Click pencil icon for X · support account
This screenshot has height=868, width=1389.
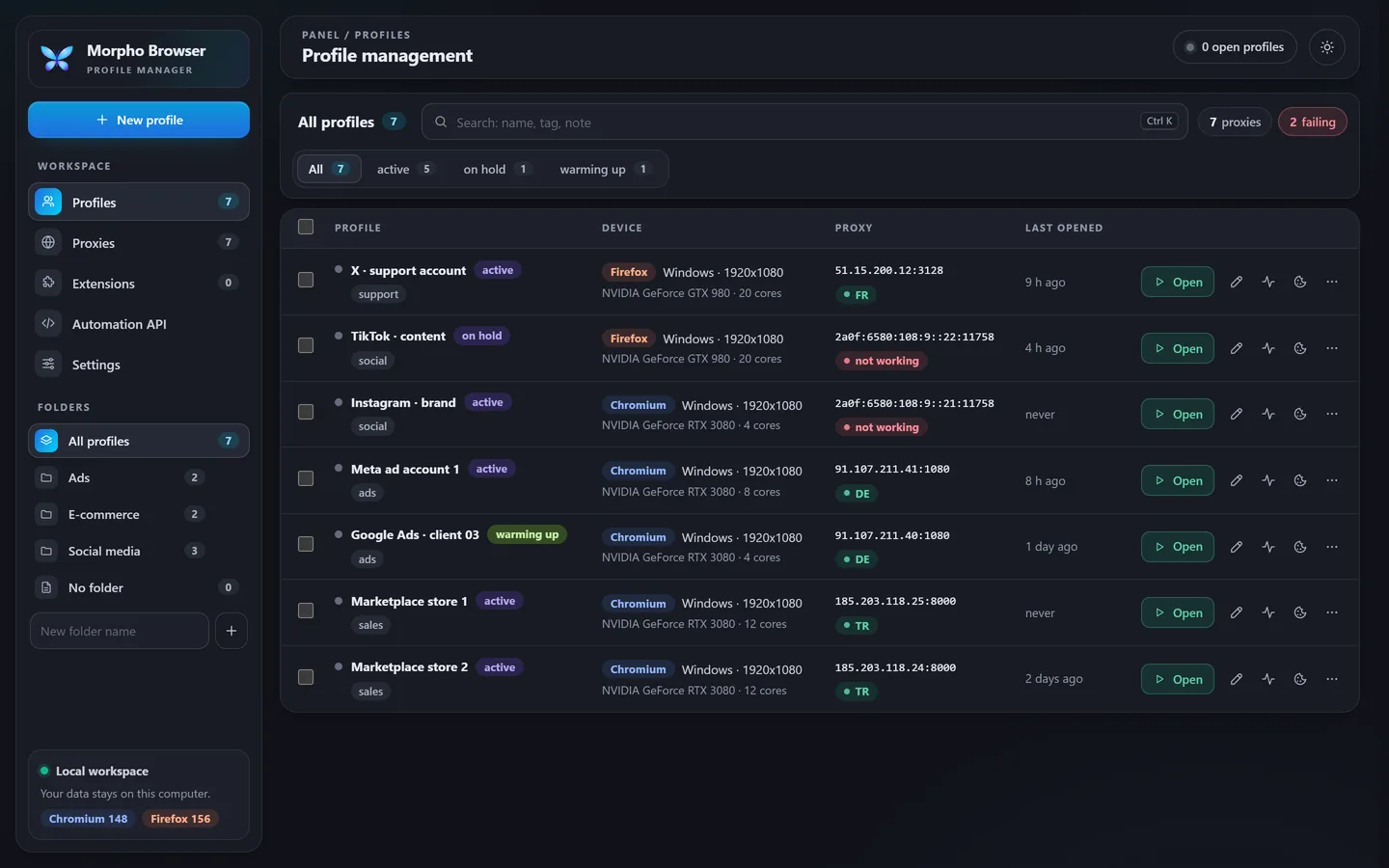click(x=1236, y=282)
